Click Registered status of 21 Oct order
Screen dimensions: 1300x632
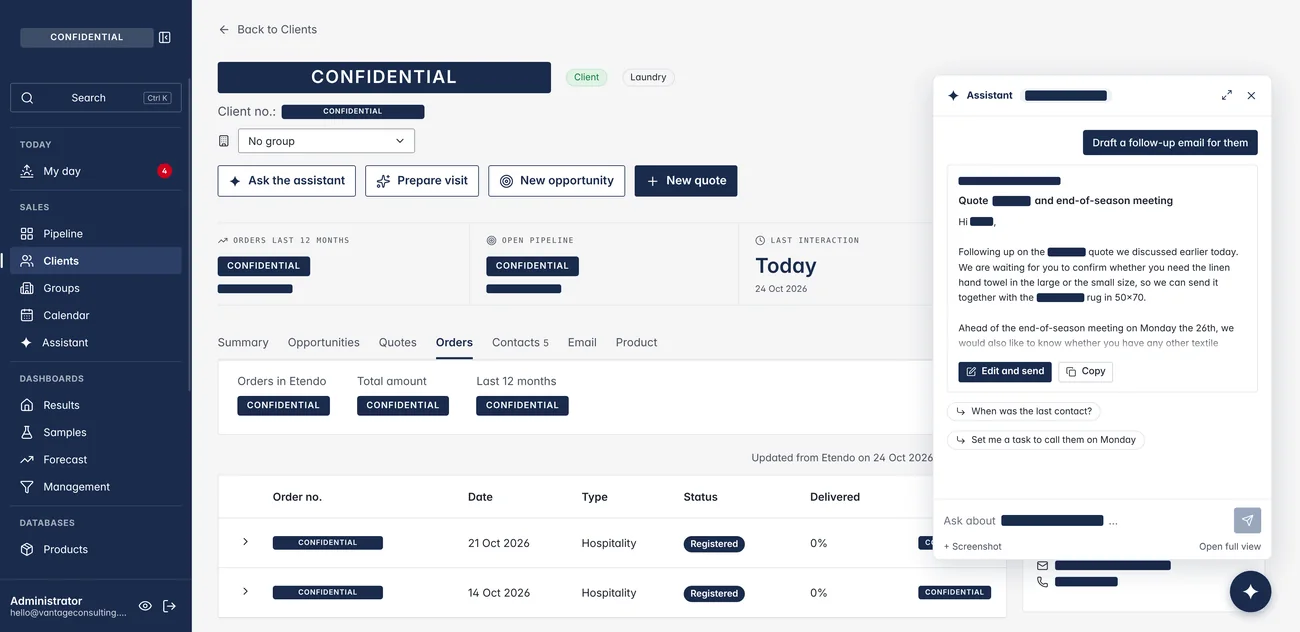click(714, 544)
